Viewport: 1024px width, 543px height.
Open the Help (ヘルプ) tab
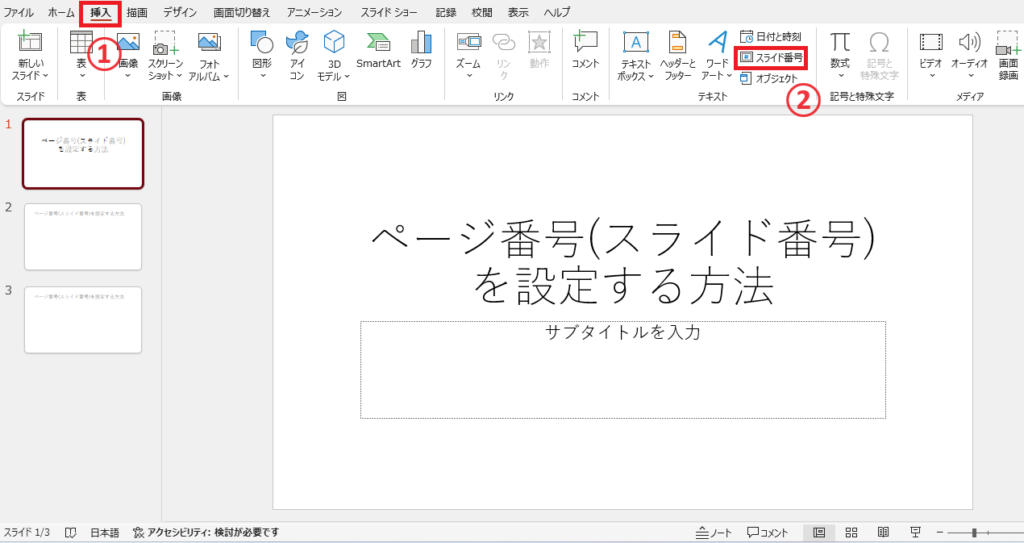coord(557,12)
